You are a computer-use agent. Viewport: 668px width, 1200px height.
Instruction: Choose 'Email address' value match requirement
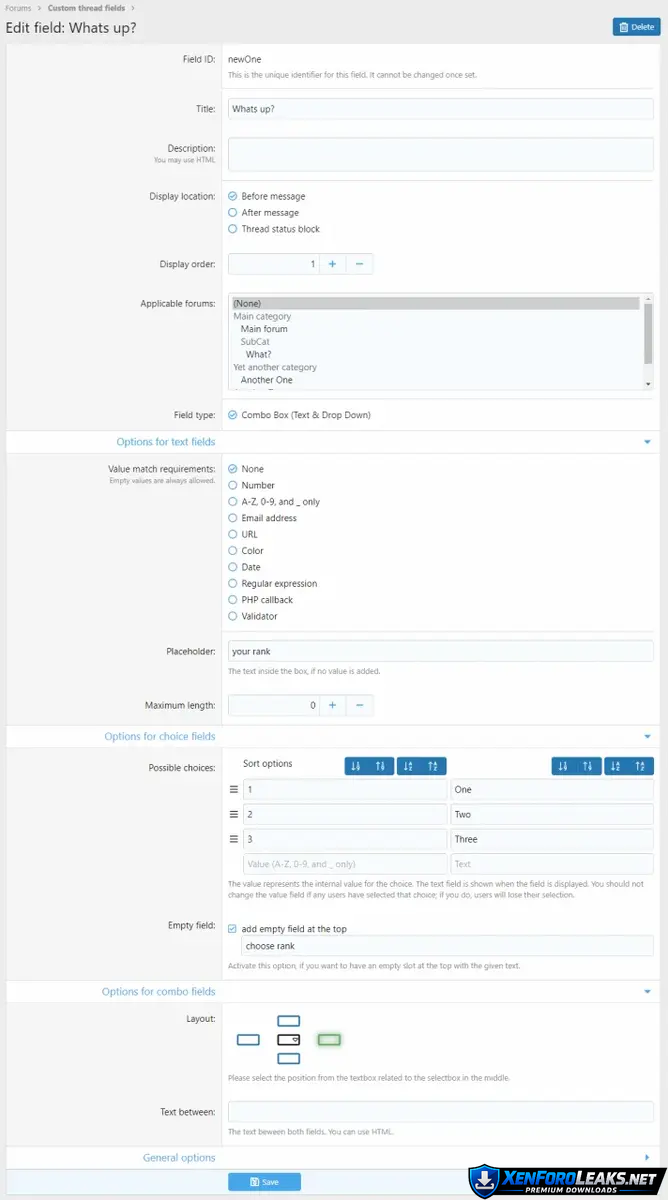pyautogui.click(x=233, y=518)
